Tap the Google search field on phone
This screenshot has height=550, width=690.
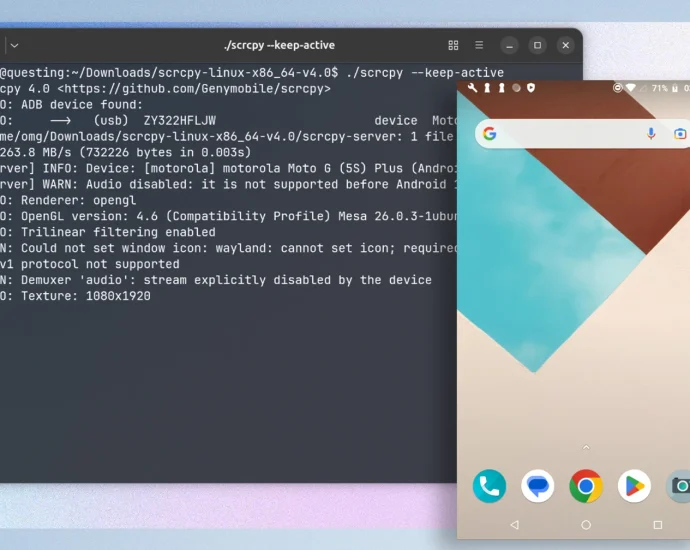coord(582,133)
